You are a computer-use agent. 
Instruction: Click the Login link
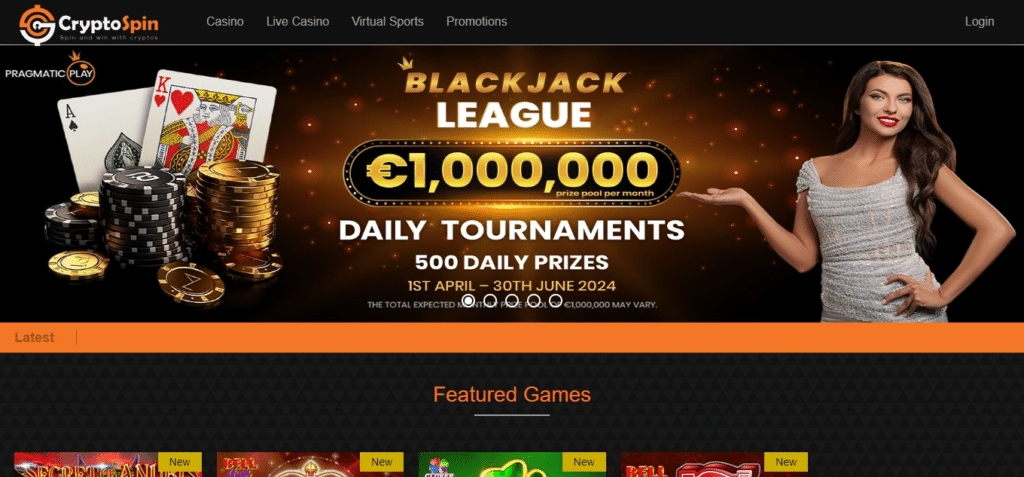979,22
